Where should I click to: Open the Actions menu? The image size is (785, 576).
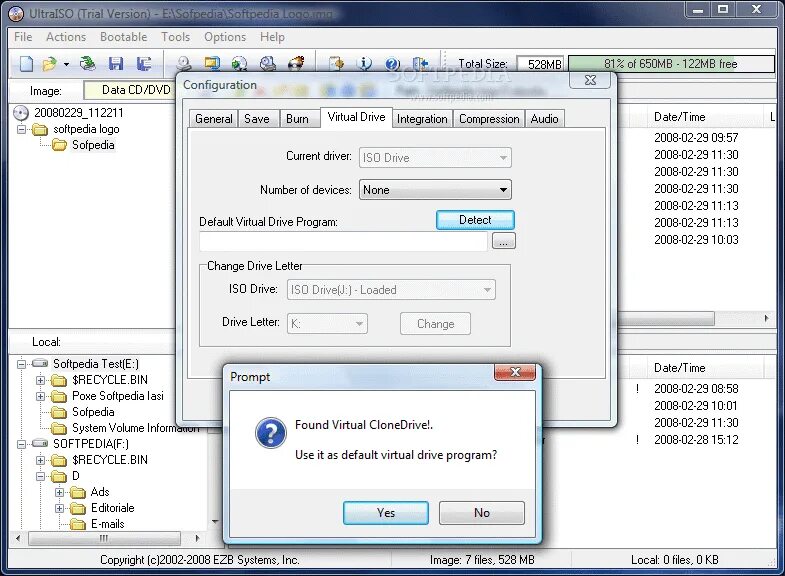[x=66, y=37]
